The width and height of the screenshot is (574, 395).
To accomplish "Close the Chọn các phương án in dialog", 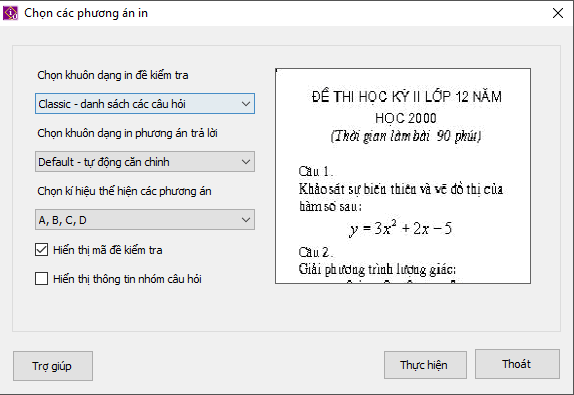I will pos(558,13).
